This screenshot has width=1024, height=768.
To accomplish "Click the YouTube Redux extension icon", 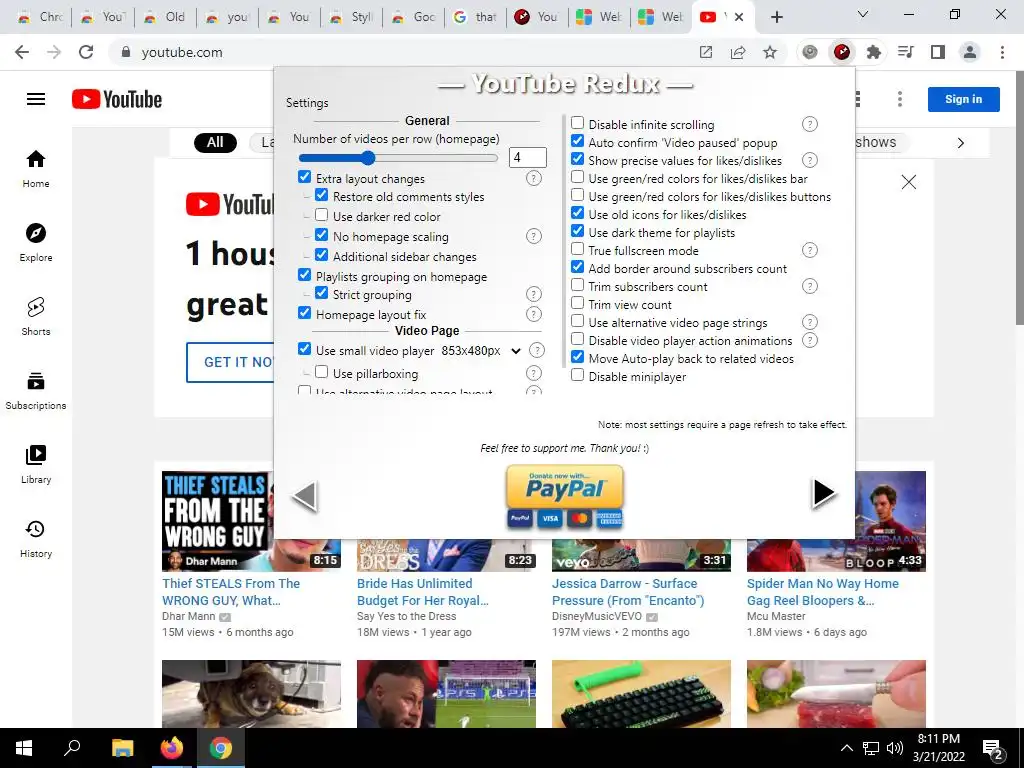I will [x=842, y=52].
